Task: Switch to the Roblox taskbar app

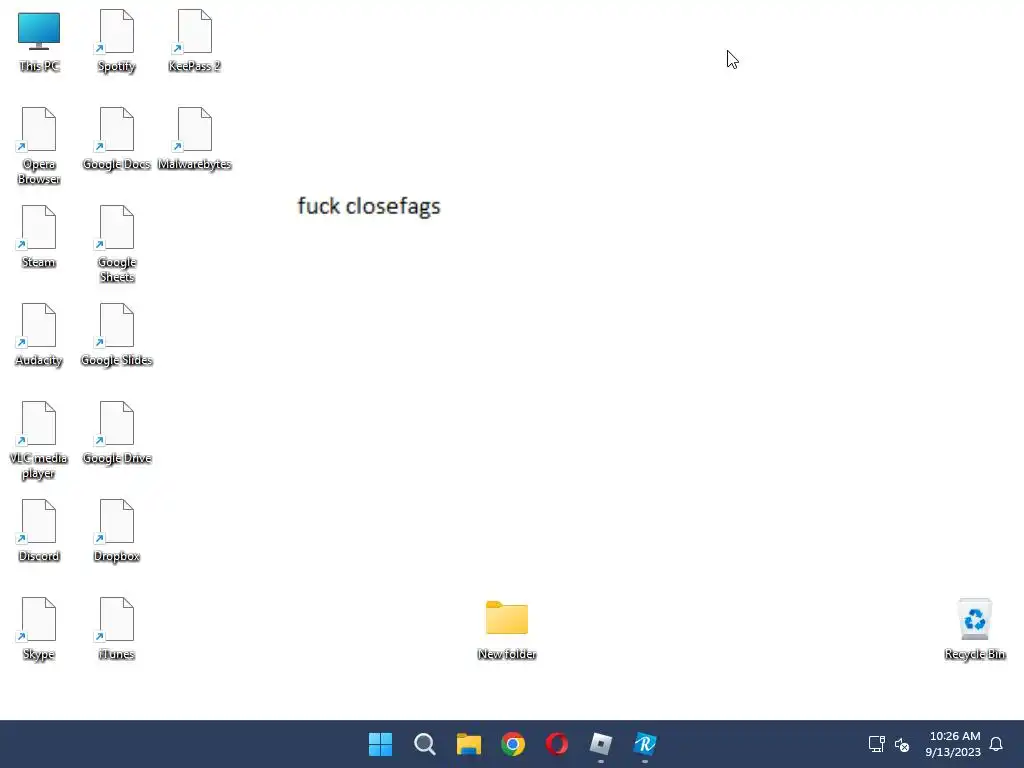Action: click(x=601, y=744)
